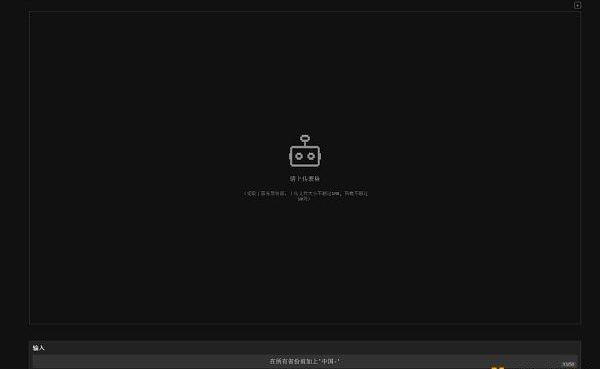Image resolution: width=600 pixels, height=369 pixels.
Task: Focus the input field containing '在所有省份前加上'
Action: [x=305, y=362]
